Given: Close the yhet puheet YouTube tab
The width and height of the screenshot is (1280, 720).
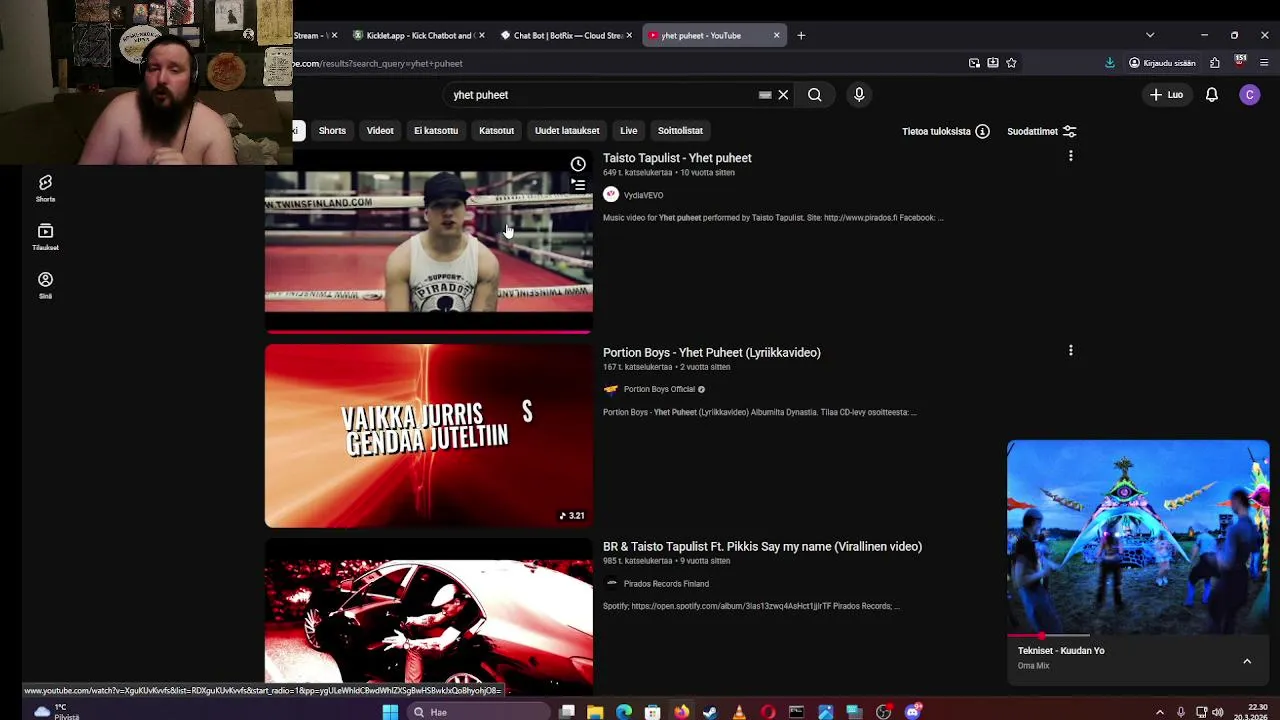Looking at the screenshot, I should (776, 35).
